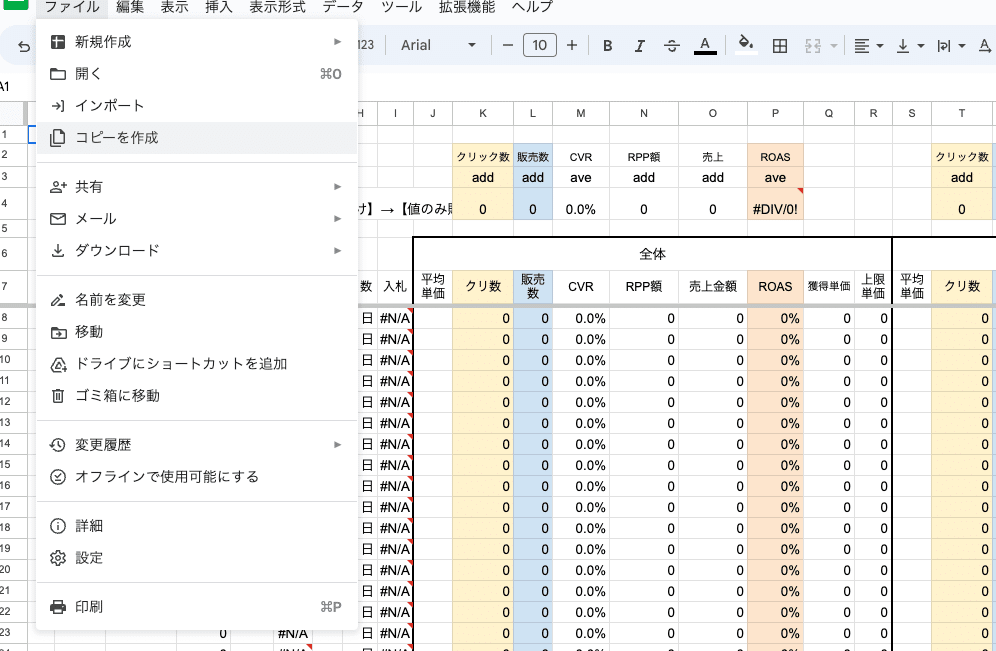Expand the merge cells options arrow
996x651 pixels.
click(833, 46)
